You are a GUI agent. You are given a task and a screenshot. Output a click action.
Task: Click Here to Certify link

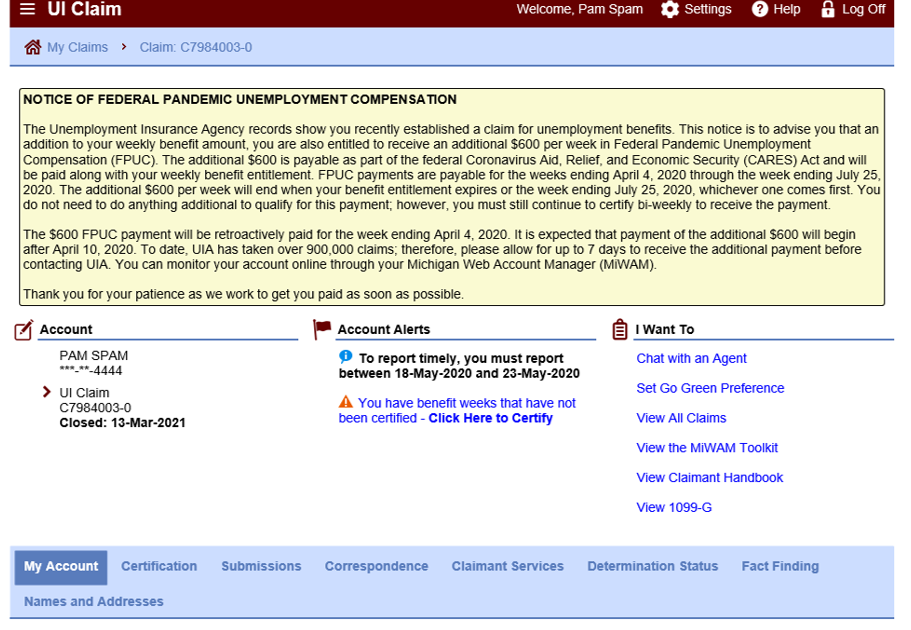[490, 418]
